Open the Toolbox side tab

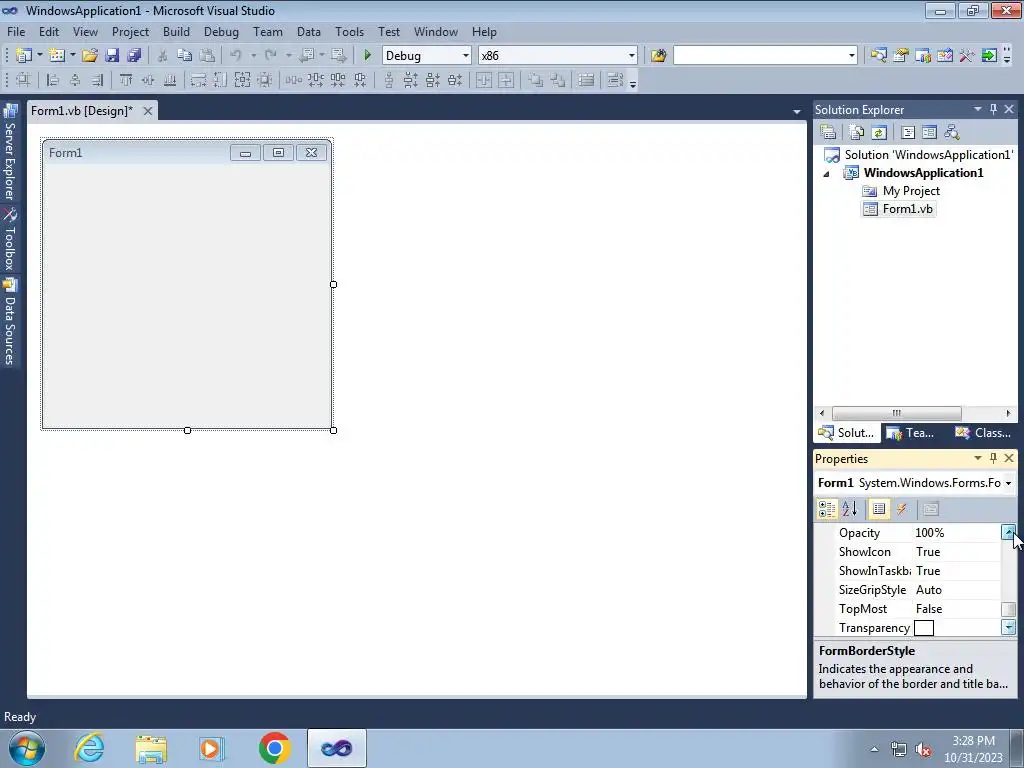click(x=10, y=240)
